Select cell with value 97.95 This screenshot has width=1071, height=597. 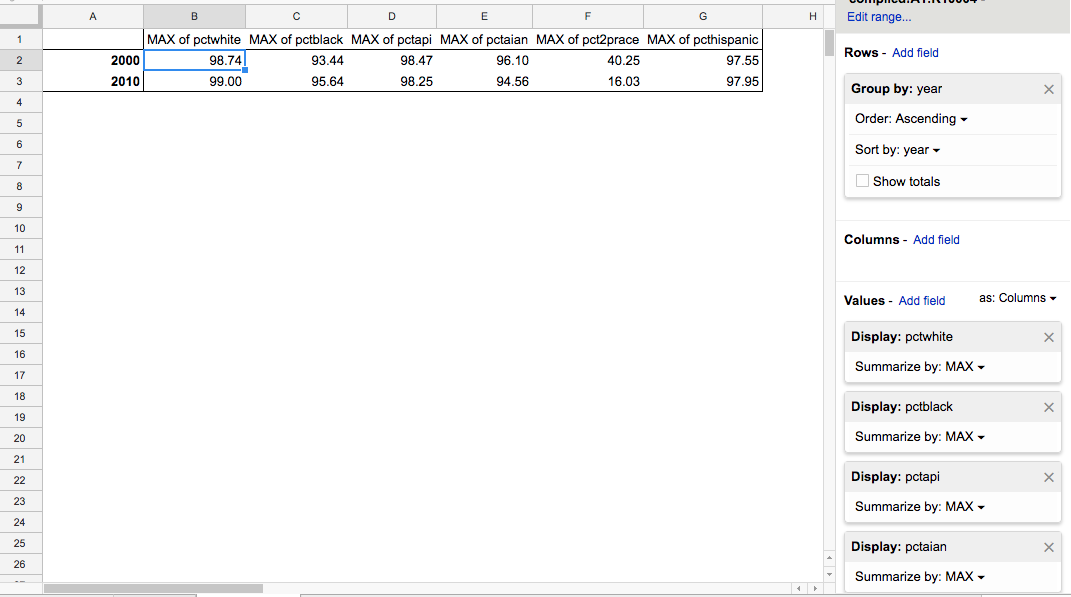pyautogui.click(x=703, y=81)
